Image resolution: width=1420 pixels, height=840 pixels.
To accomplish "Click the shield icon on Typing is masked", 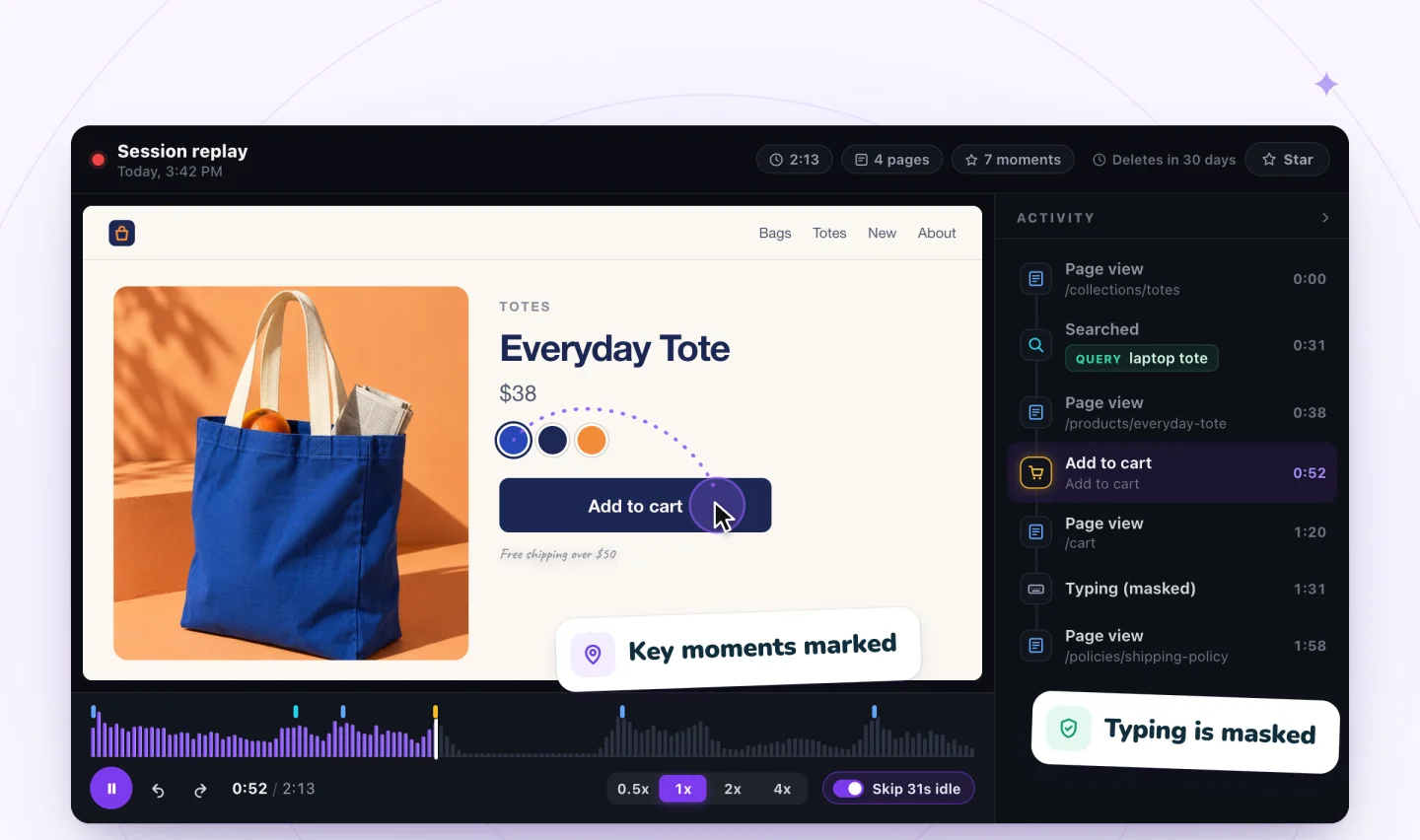I will (1068, 729).
